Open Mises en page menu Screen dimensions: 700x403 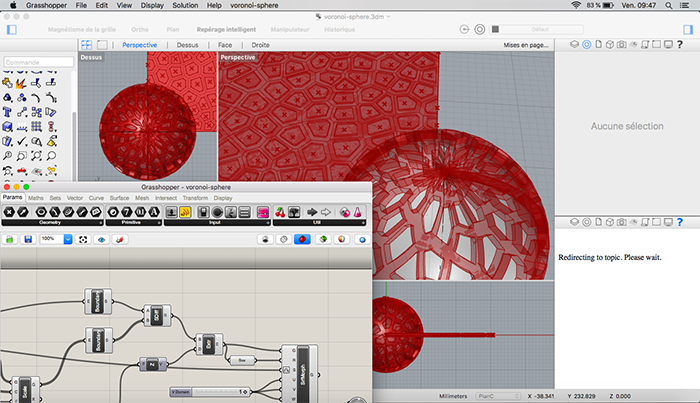coord(526,45)
